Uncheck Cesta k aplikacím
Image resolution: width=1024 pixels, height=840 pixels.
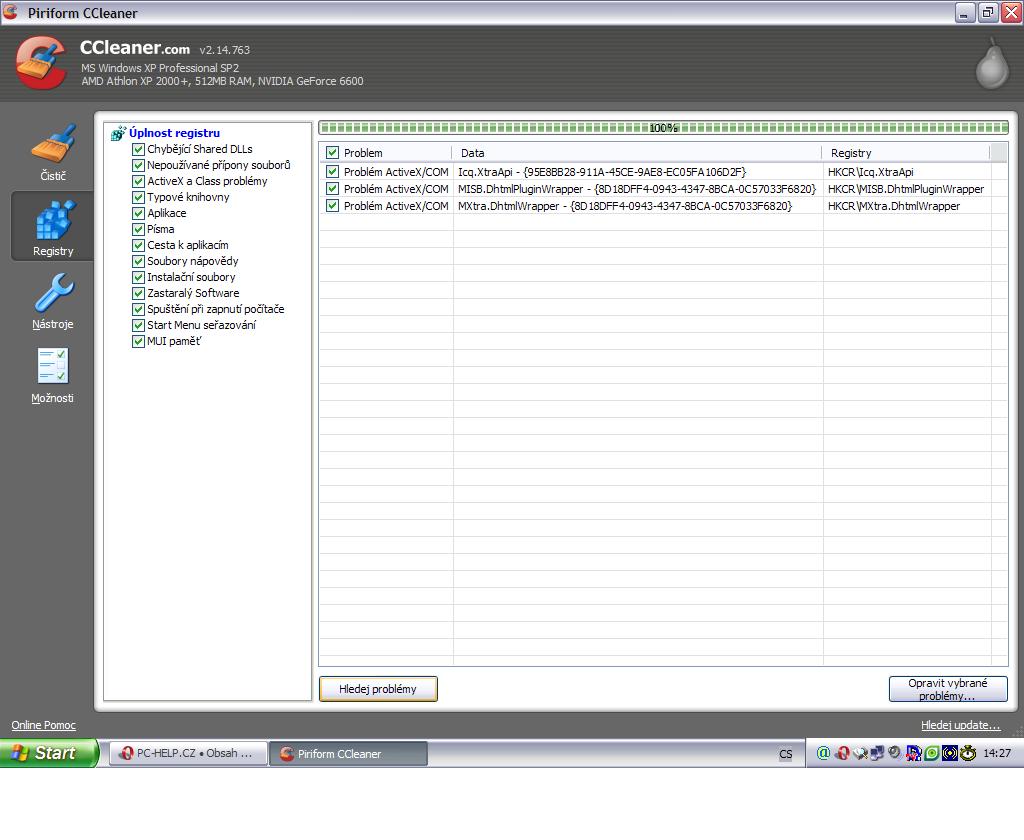138,246
